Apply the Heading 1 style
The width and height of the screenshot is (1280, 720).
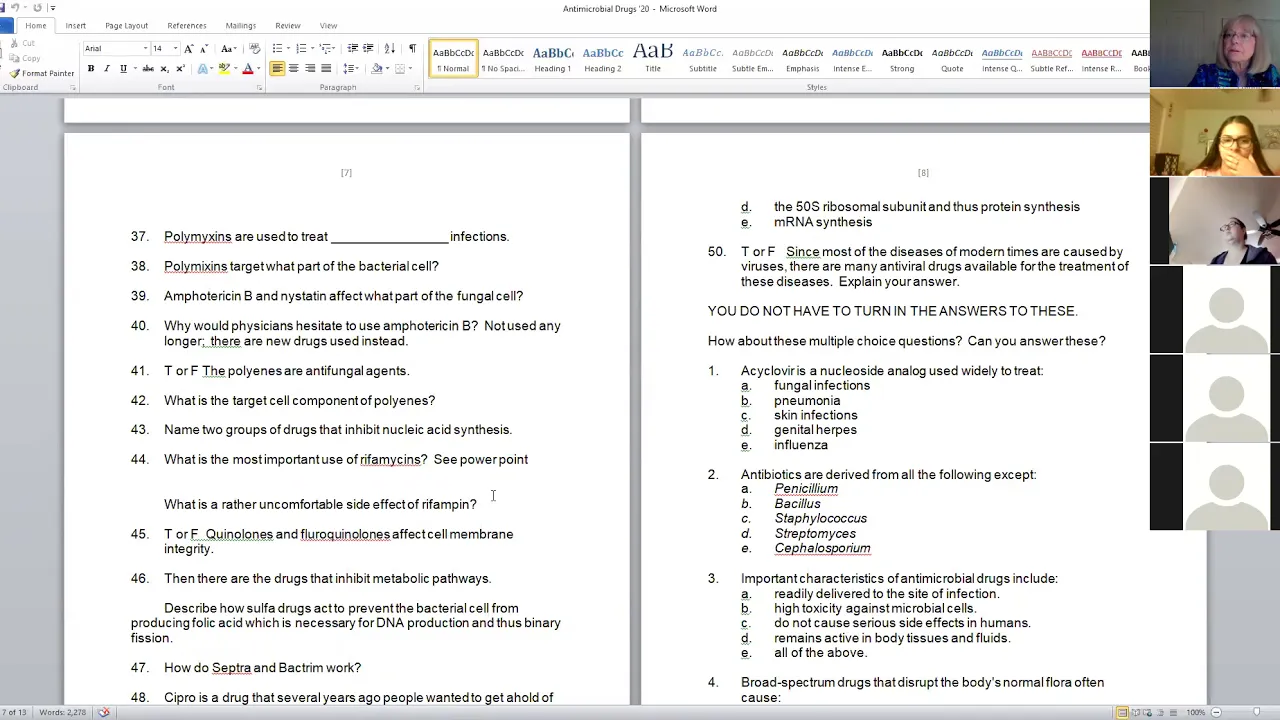tap(553, 58)
